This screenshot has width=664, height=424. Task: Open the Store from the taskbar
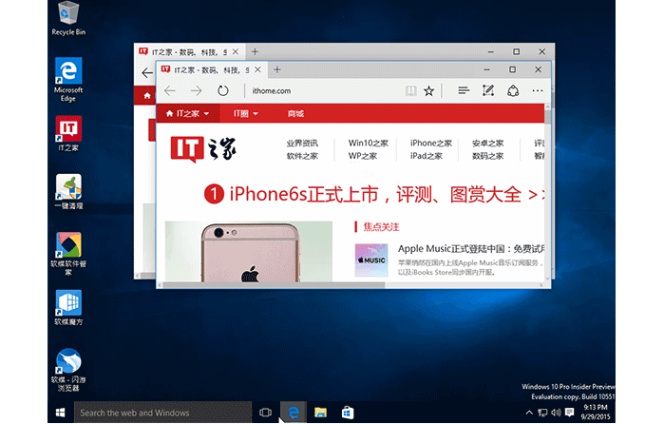(x=348, y=412)
